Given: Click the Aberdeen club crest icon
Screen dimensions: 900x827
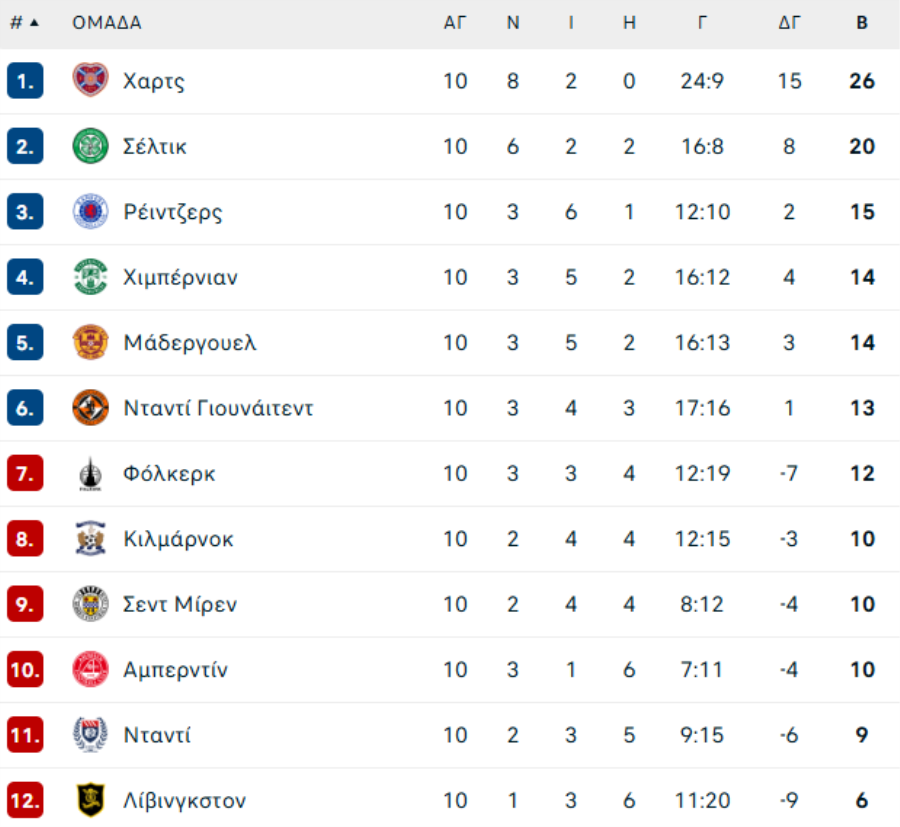Looking at the screenshot, I should coord(90,670).
